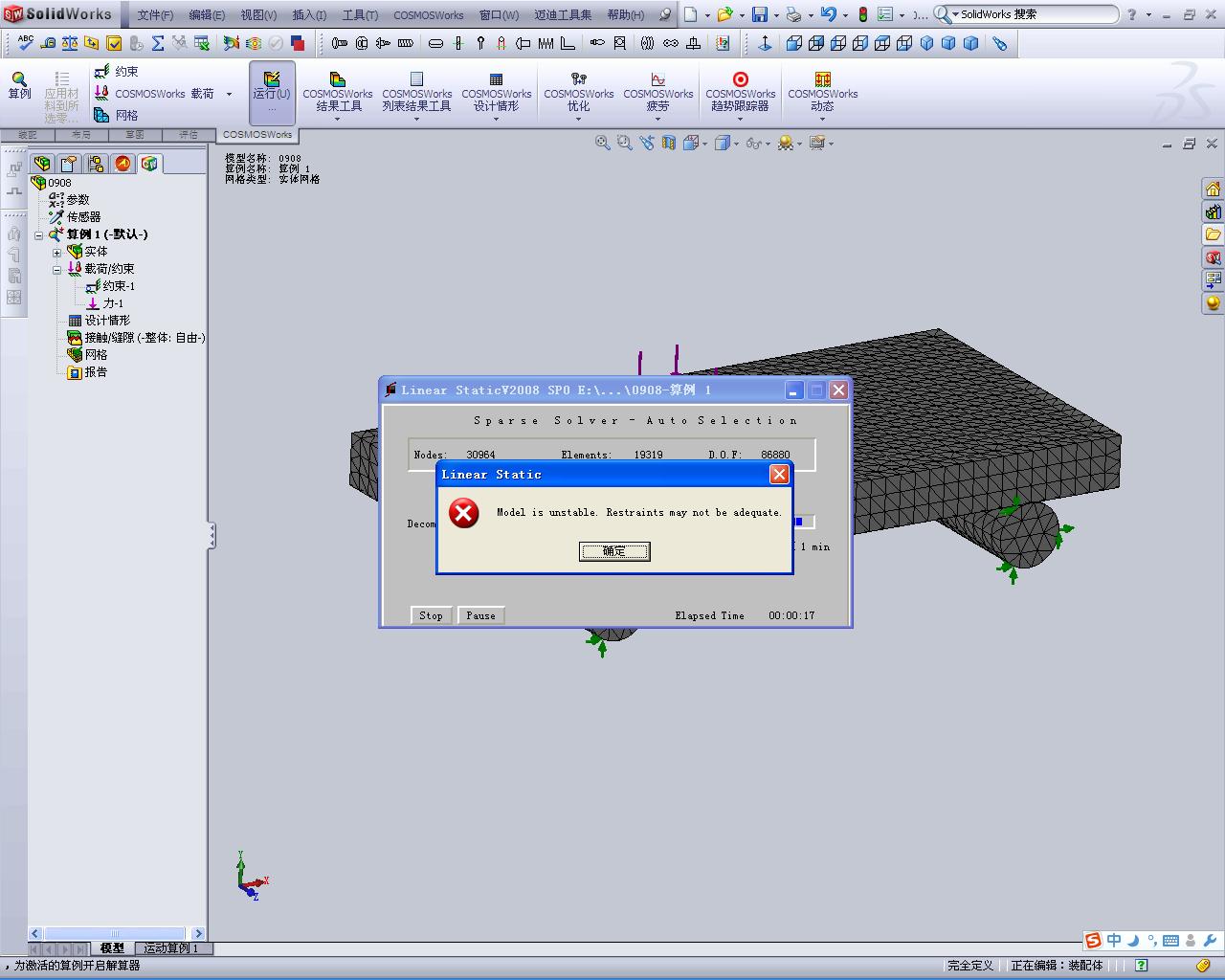Click the mass properties scales icon
This screenshot has width=1225, height=980.
click(70, 43)
